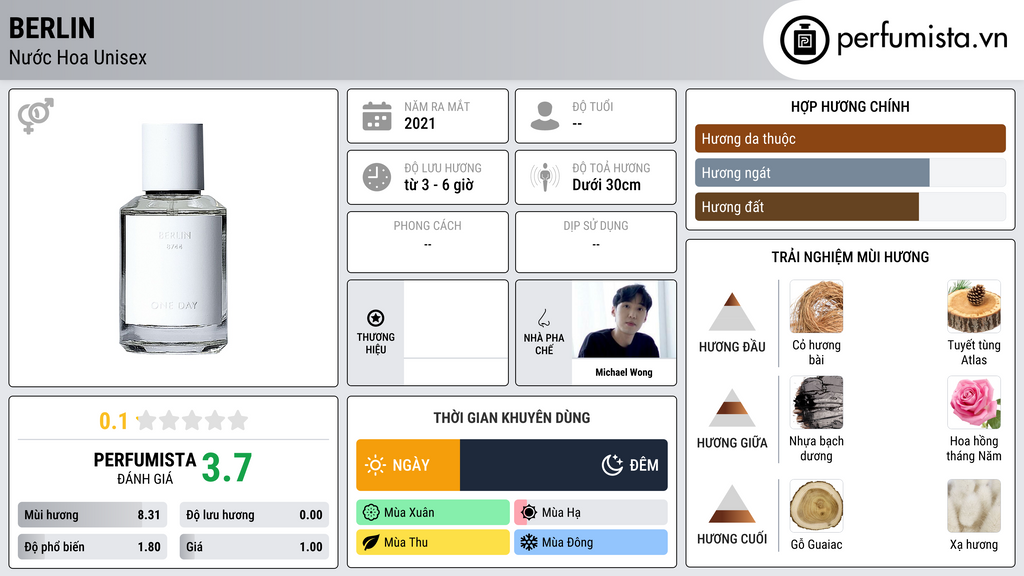Click the Dịp sử dụng occasion box
Image resolution: width=1024 pixels, height=576 pixels.
[x=596, y=242]
